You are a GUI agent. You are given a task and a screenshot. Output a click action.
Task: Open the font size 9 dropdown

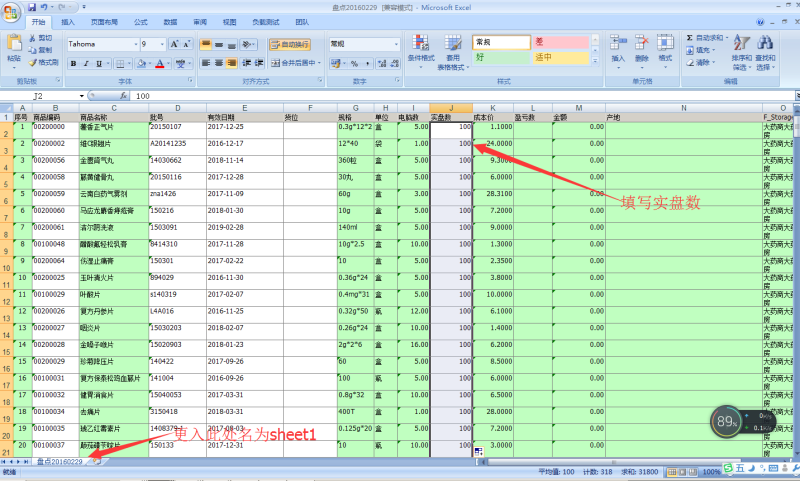pos(162,44)
